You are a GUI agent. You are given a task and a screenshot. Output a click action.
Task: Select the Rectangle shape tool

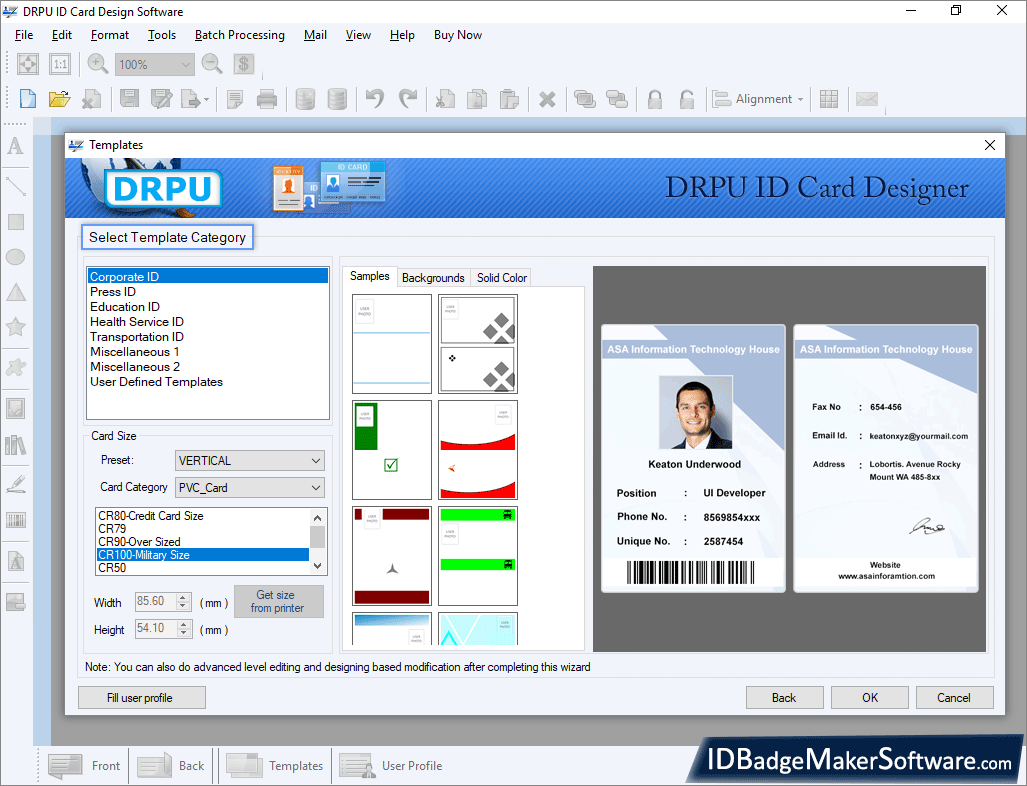[16, 222]
